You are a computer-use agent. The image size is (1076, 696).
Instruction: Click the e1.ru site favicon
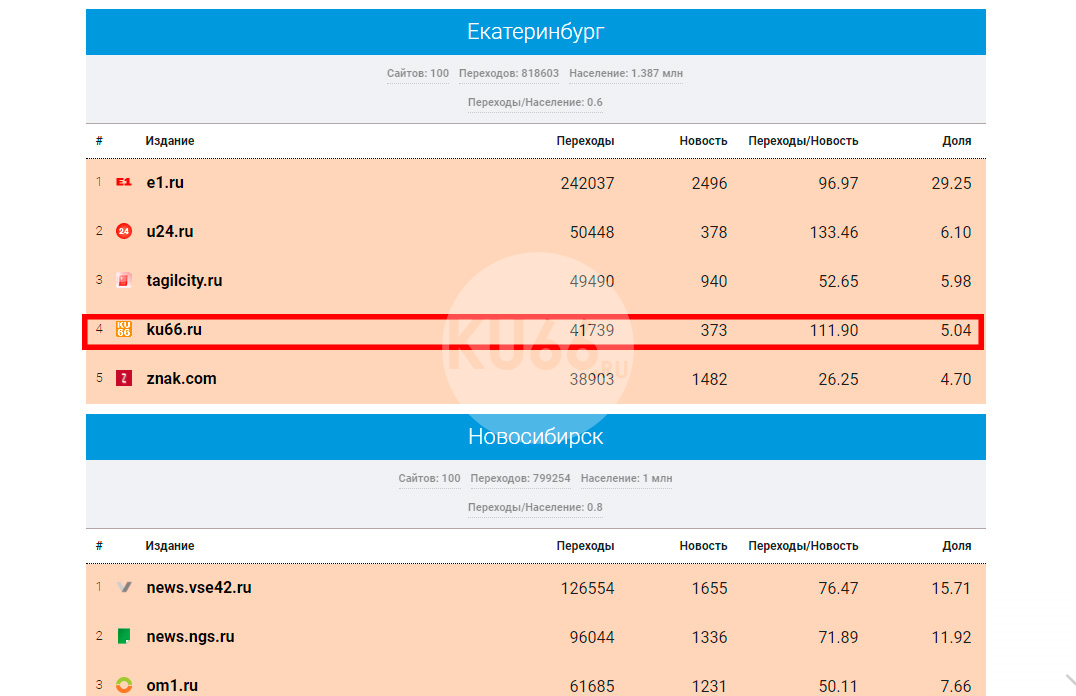coord(124,182)
